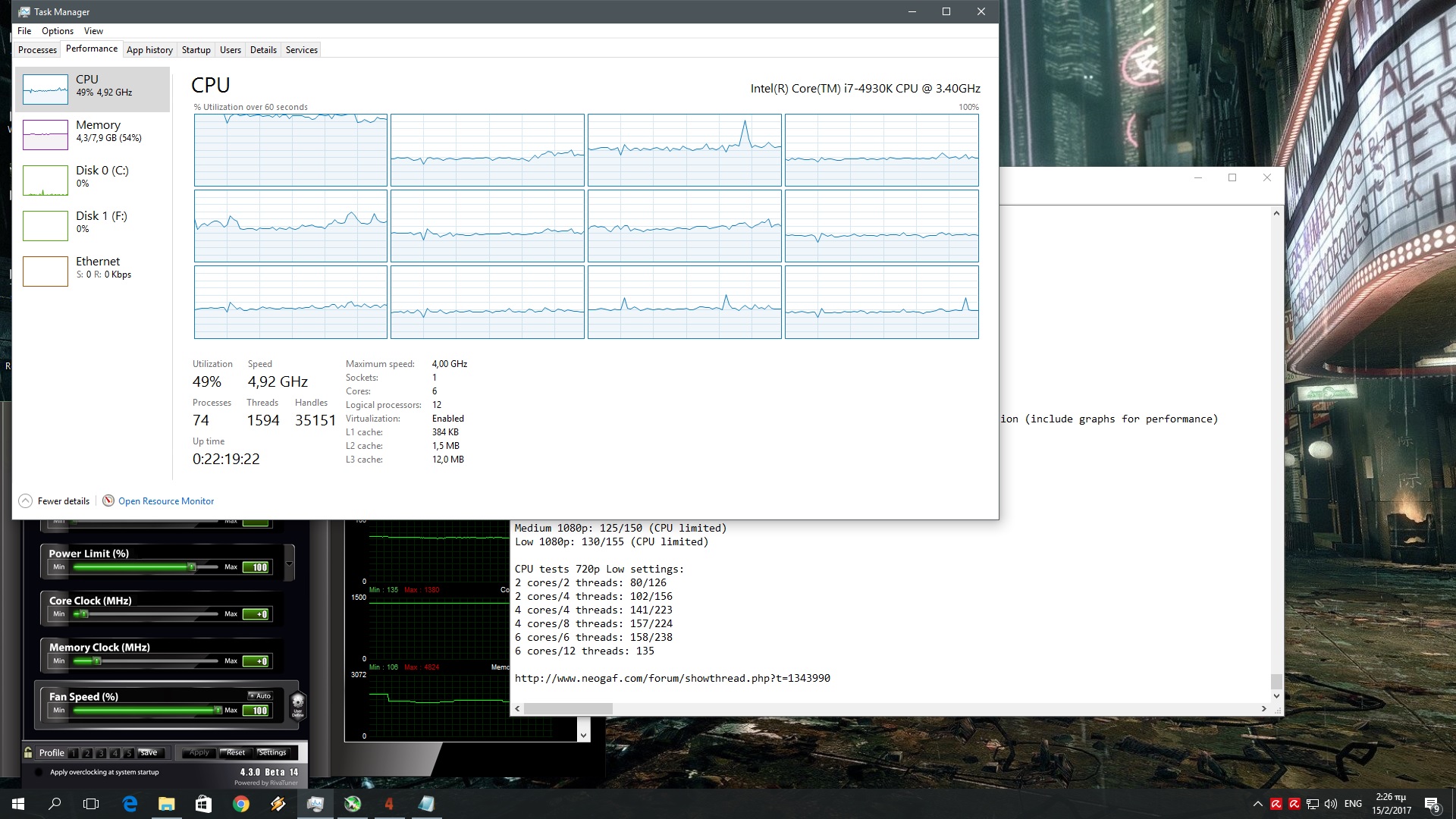Viewport: 1456px width, 819px height.
Task: Click the Core Clock slider handle
Action: (x=83, y=614)
